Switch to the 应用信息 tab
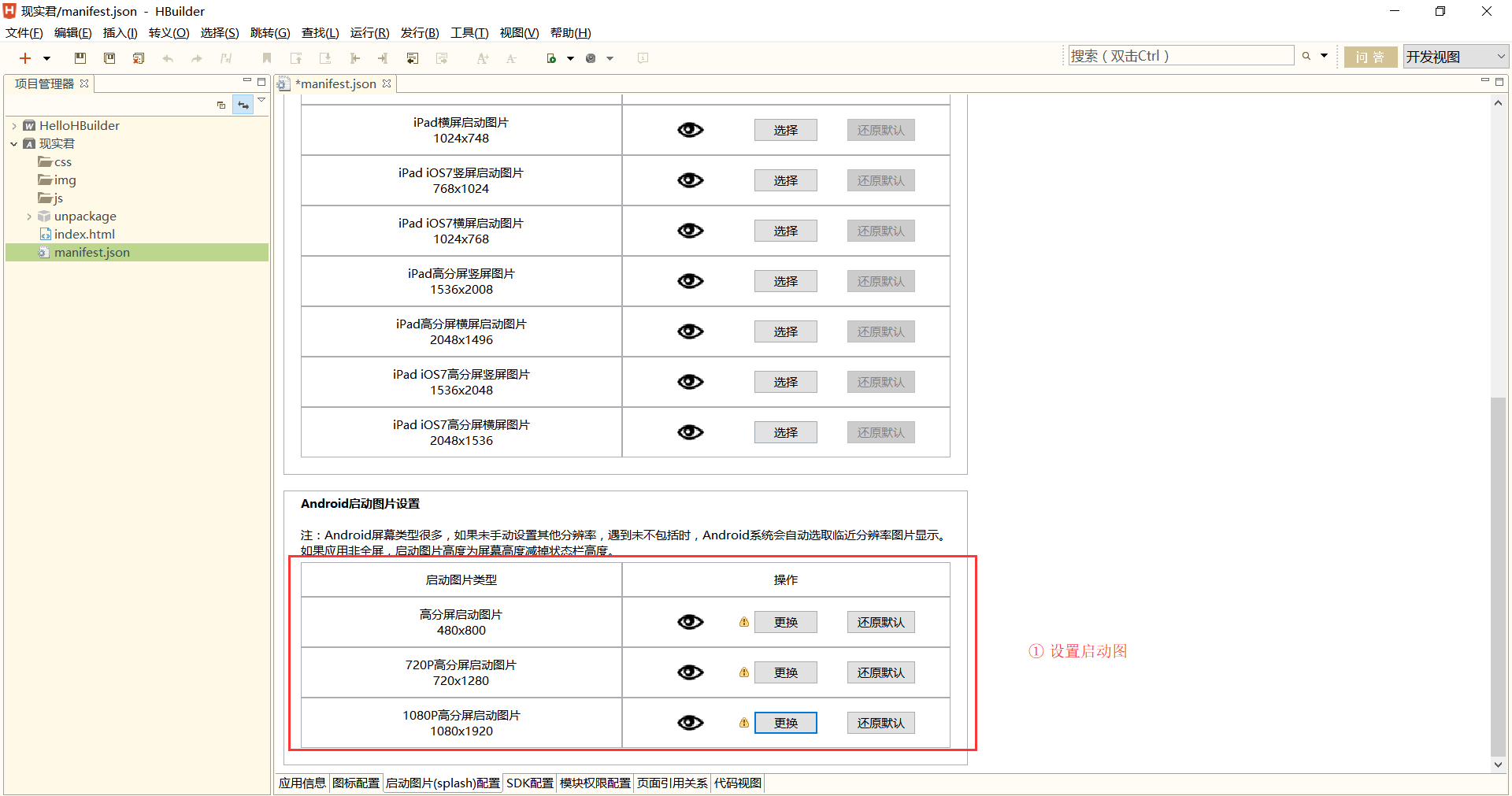The image size is (1512, 796). click(x=302, y=783)
